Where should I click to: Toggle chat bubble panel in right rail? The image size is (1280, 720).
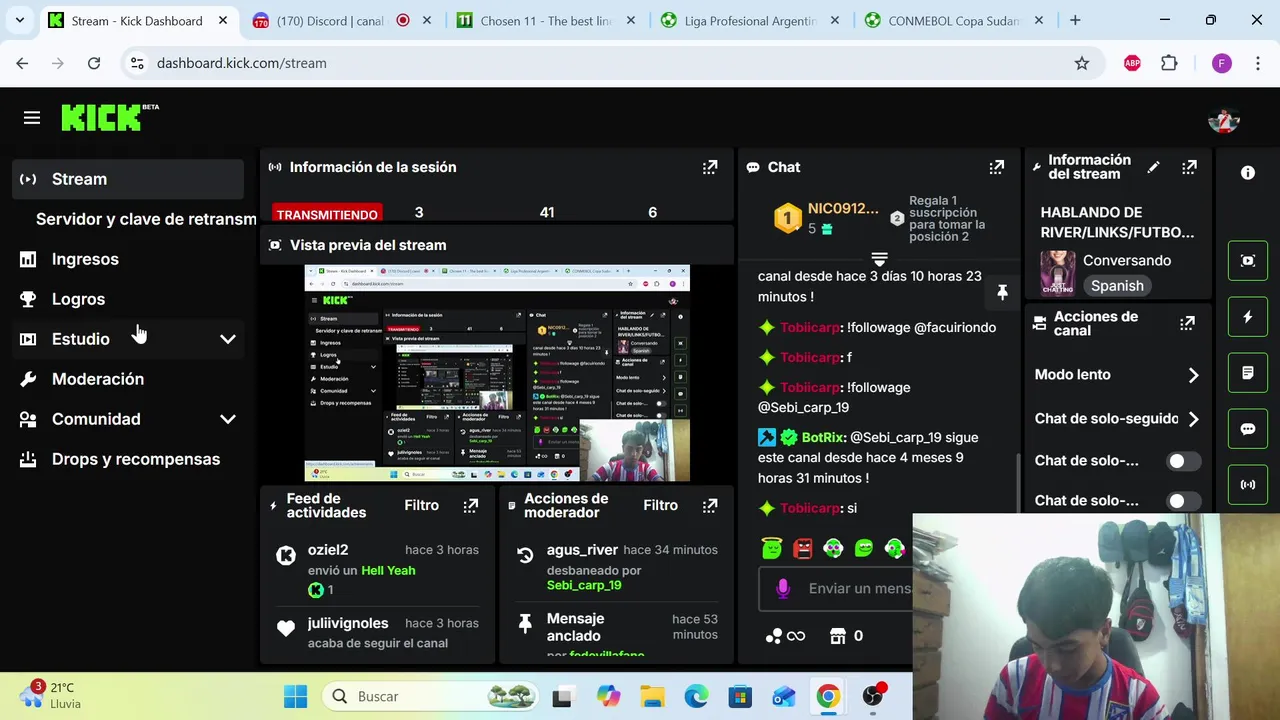(1248, 429)
